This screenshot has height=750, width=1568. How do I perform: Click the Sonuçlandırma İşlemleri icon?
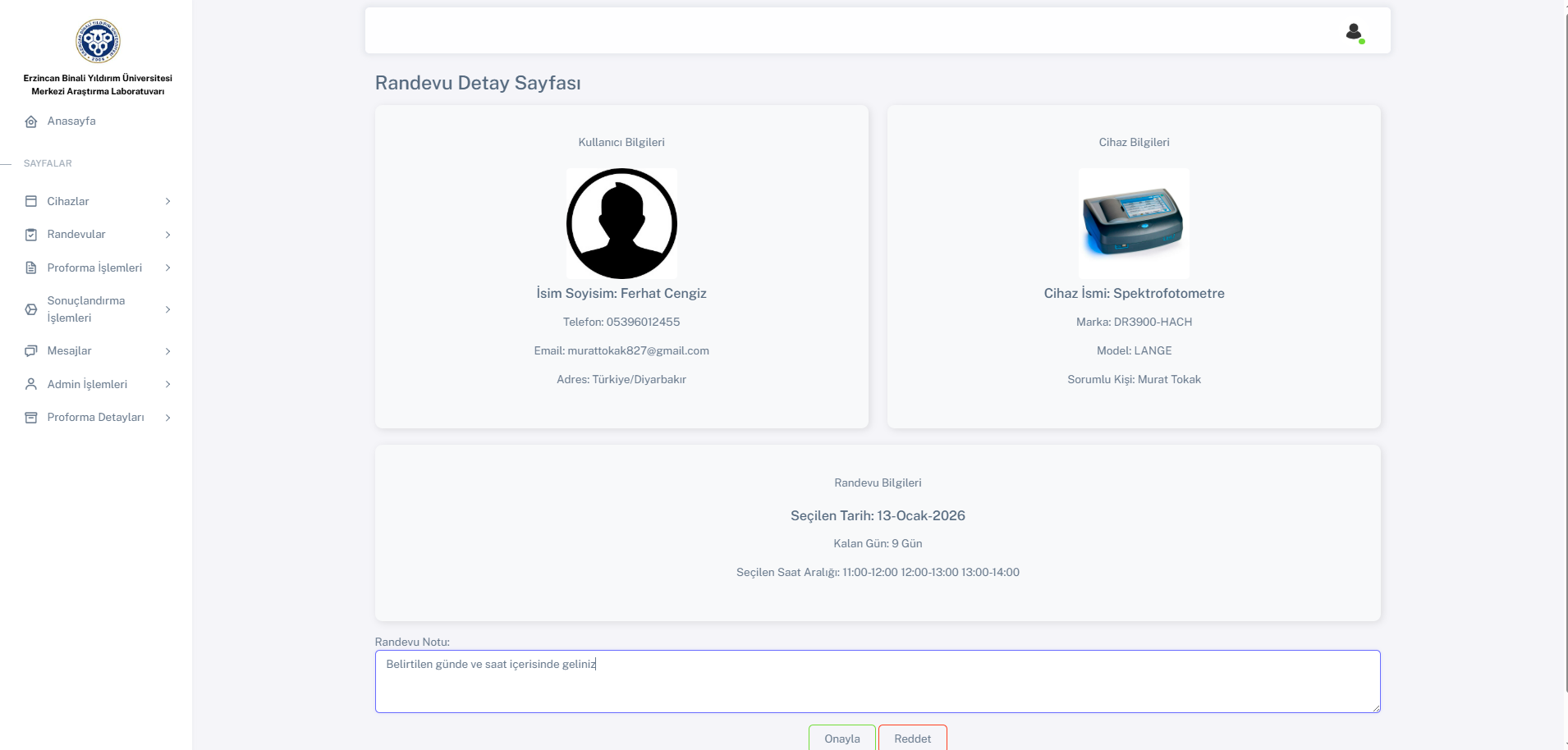[x=31, y=309]
